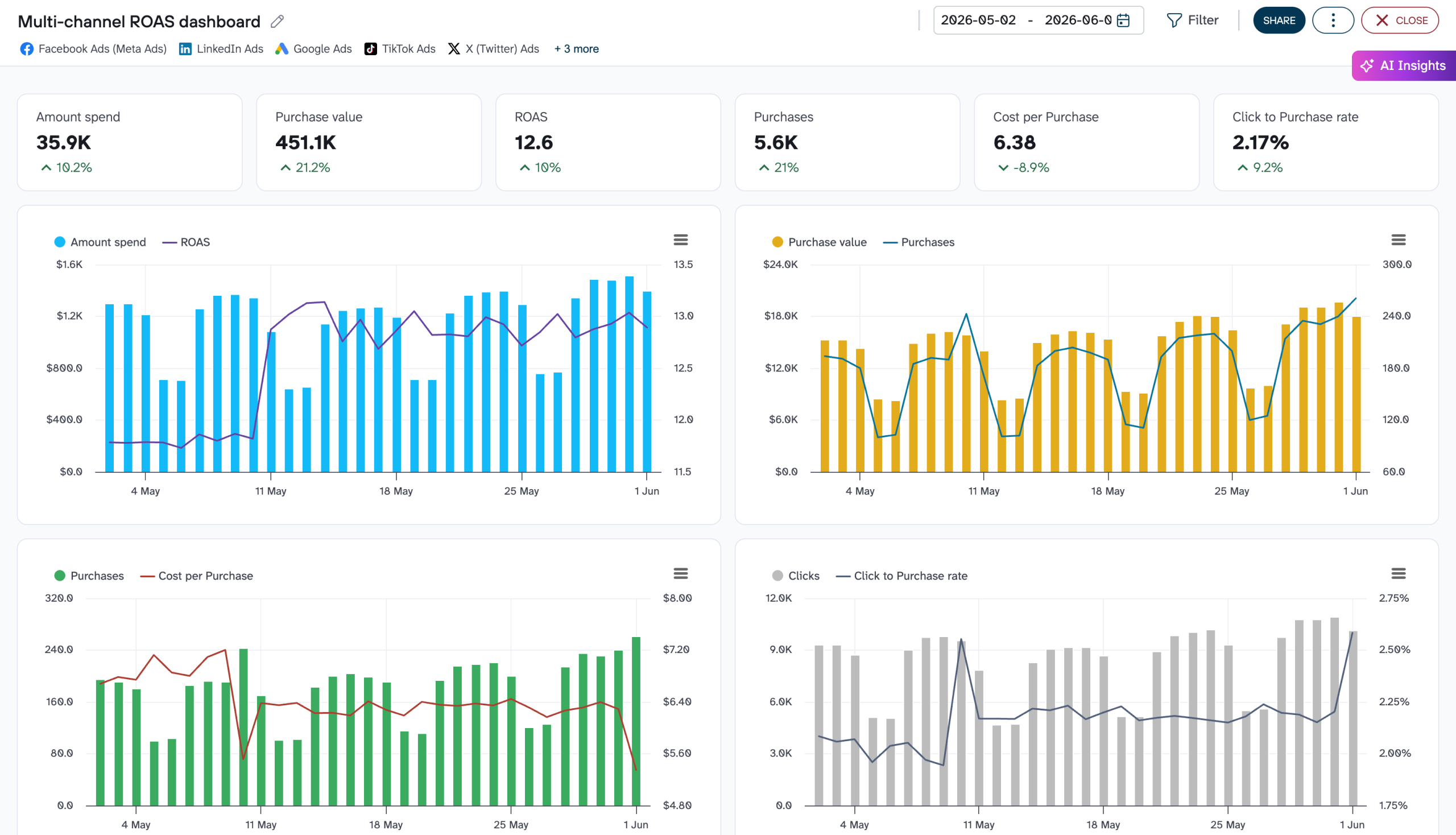
Task: Click the up arrow under Click to Purchase rate
Action: (x=1242, y=168)
